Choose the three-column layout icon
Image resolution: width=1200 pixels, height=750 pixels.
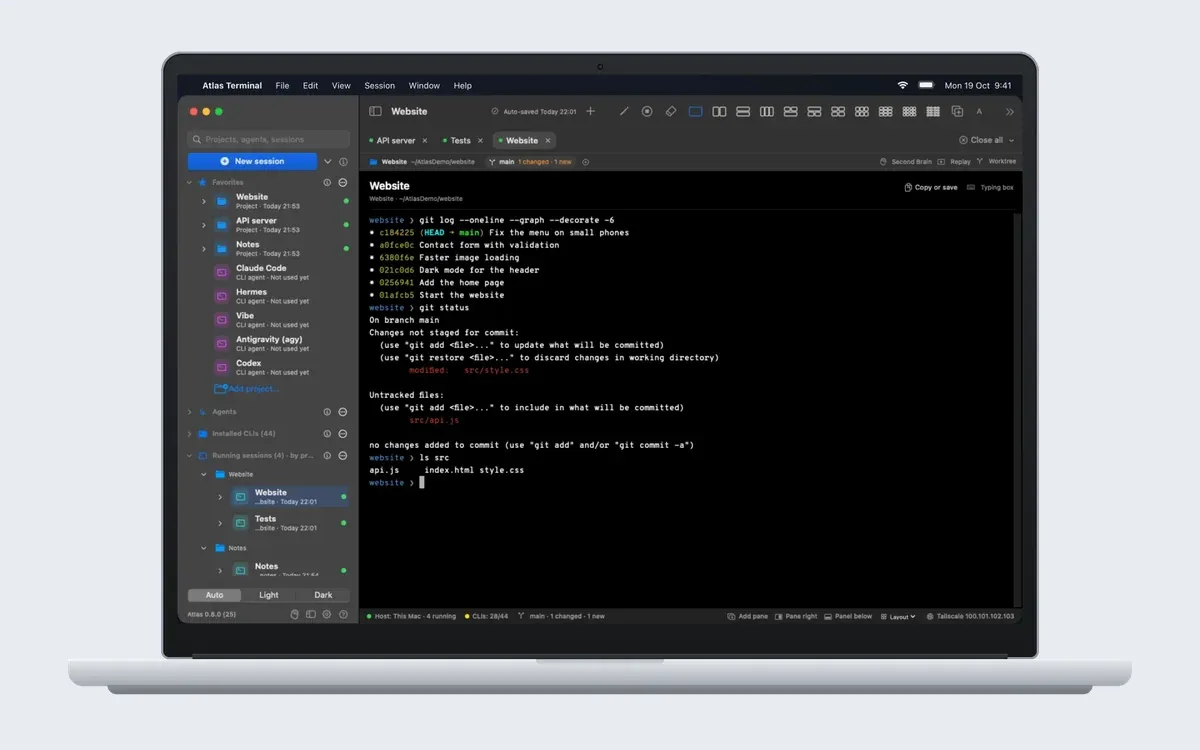click(767, 111)
